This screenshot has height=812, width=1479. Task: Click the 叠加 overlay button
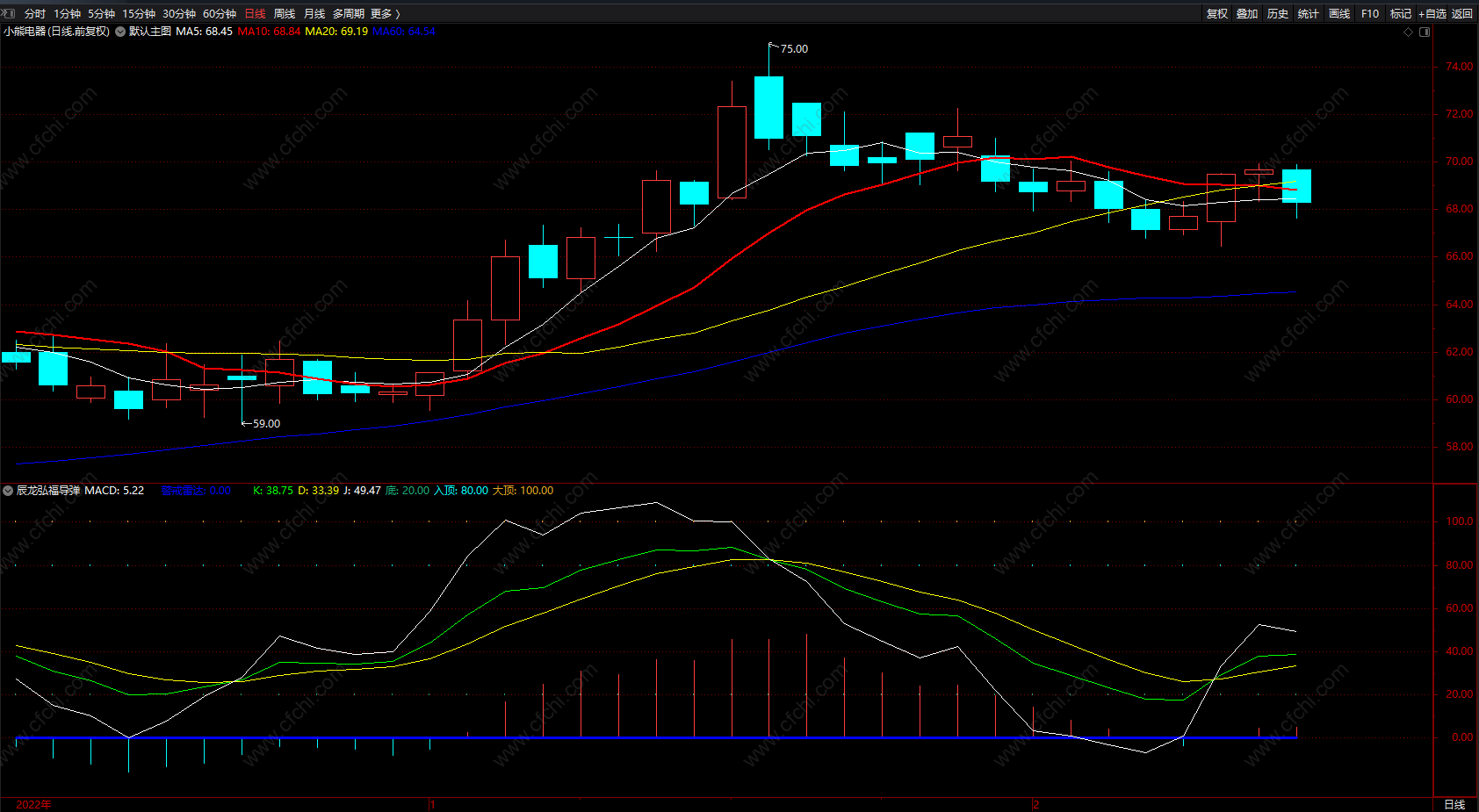click(1247, 13)
